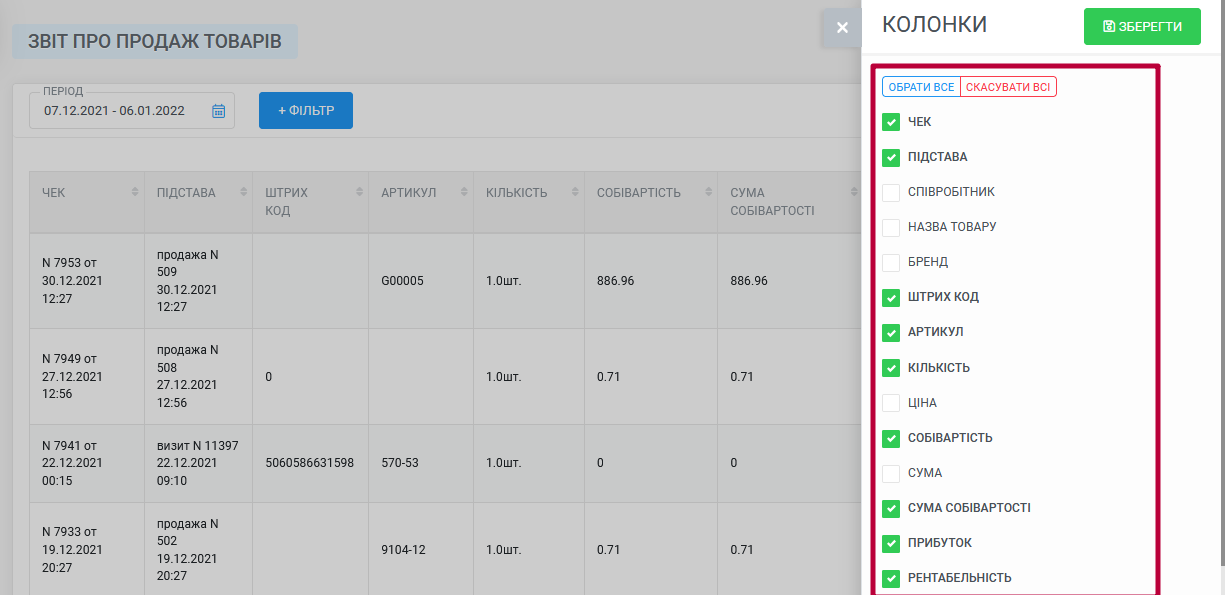
Task: Uncheck the ЧЕК column checkbox
Action: [891, 122]
